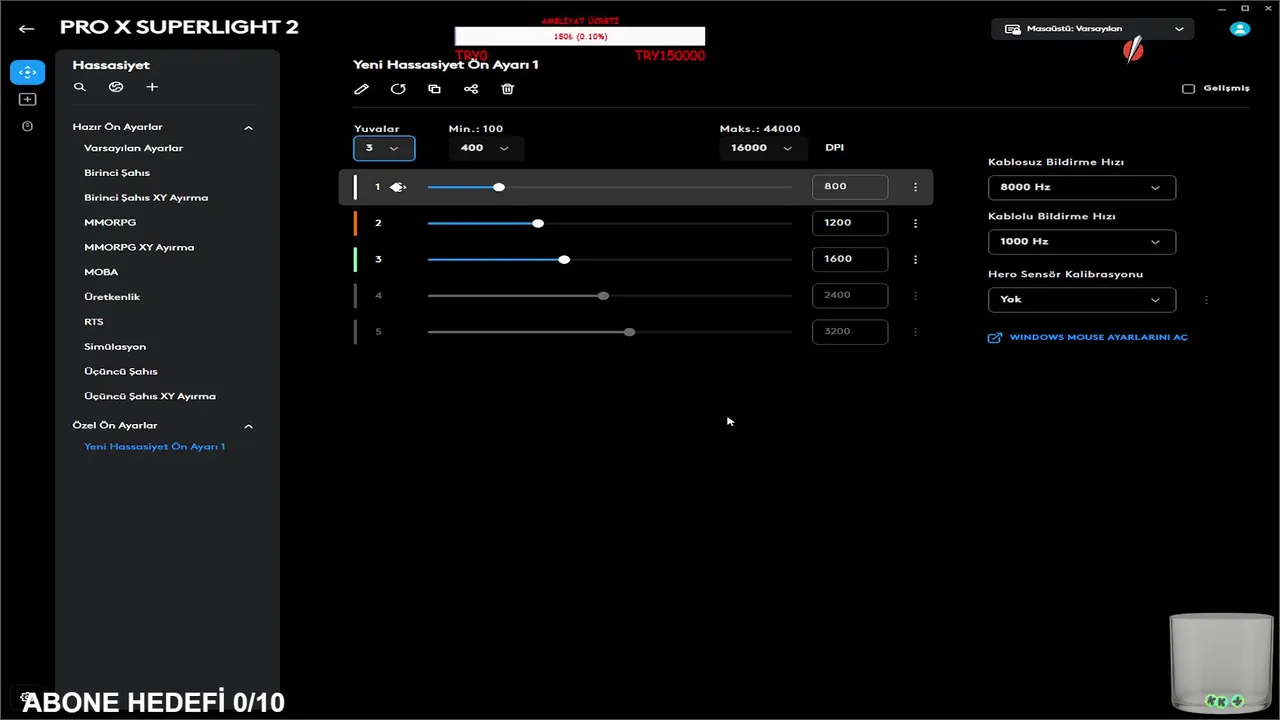Open the Sensitivity (DPI) sidebar tab icon
The width and height of the screenshot is (1280, 720).
pyautogui.click(x=27, y=72)
